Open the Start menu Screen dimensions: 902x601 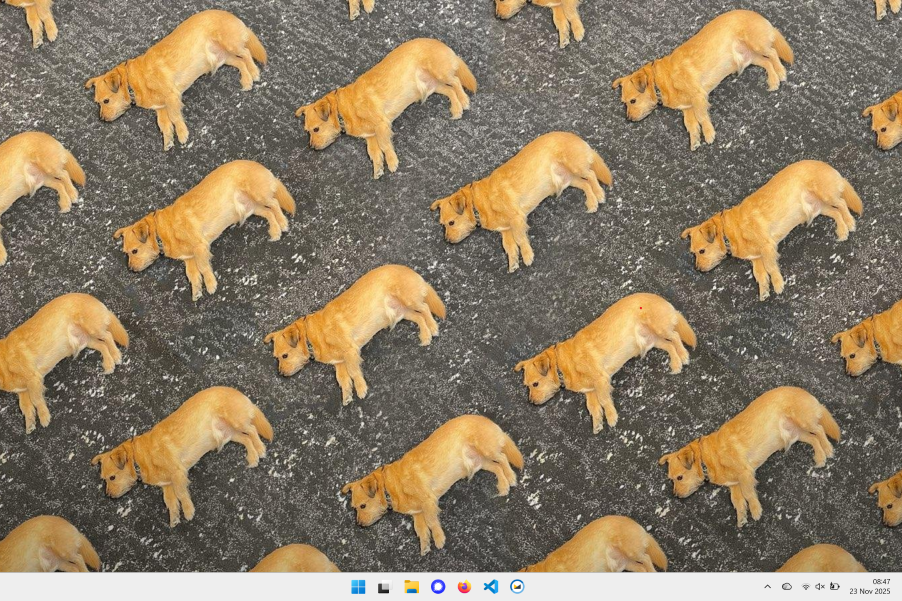click(359, 588)
